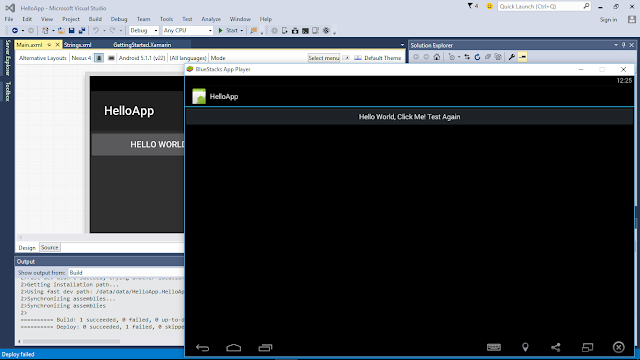Tap the Hello World, Click Me! Test Again button
The image size is (640, 360).
pyautogui.click(x=409, y=117)
